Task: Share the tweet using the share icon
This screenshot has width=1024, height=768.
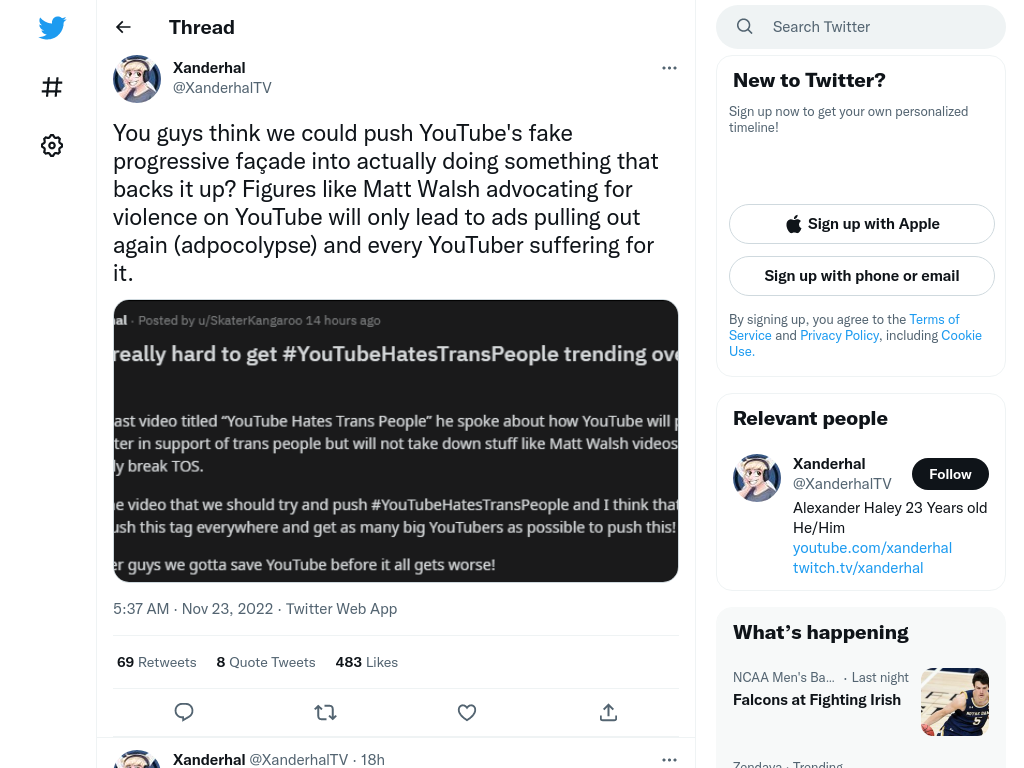Action: 608,712
